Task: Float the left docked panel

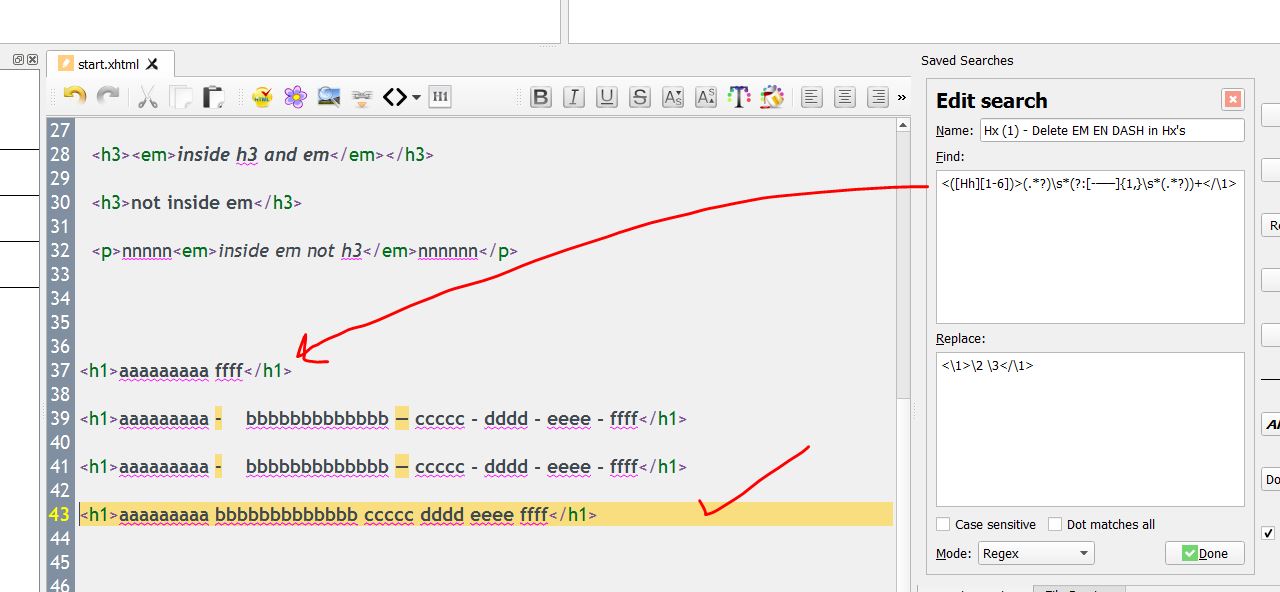Action: (x=18, y=60)
